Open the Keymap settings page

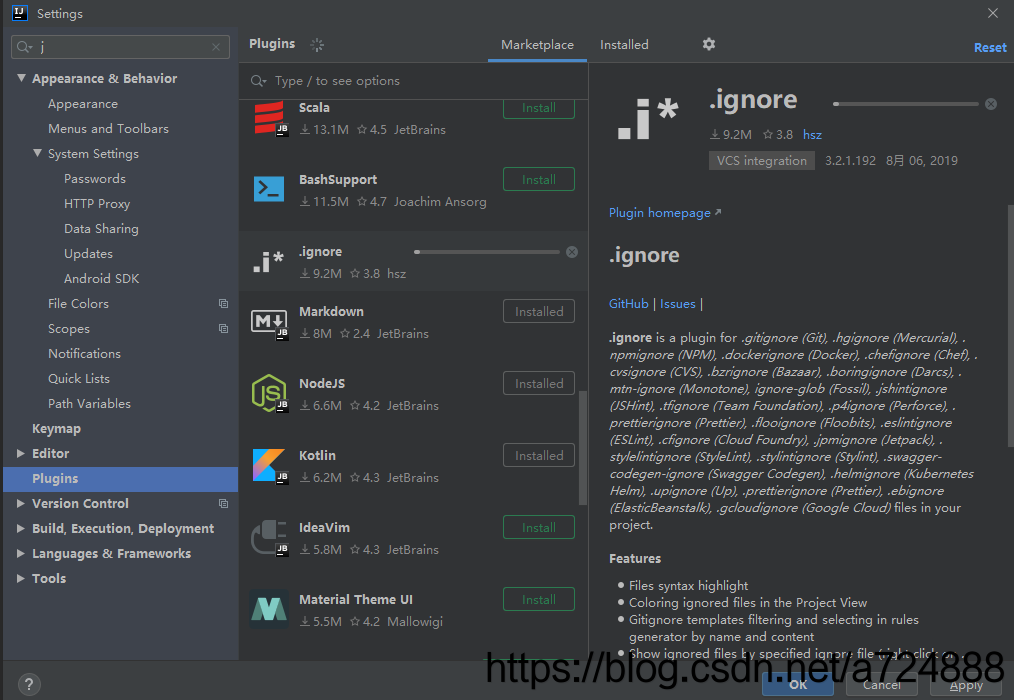point(56,428)
